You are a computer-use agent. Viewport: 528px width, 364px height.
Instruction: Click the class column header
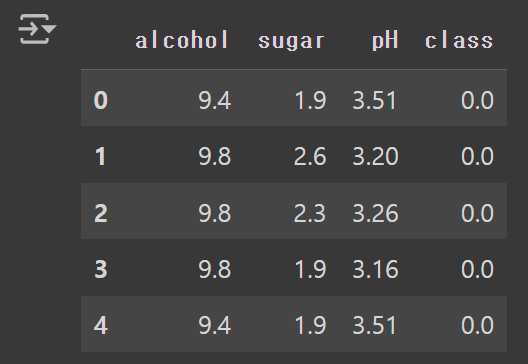tap(459, 40)
